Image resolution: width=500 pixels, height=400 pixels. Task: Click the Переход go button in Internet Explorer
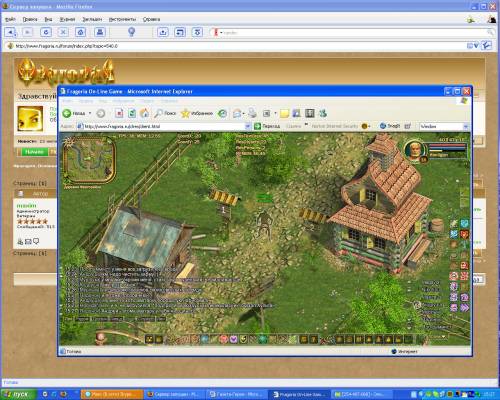pyautogui.click(x=267, y=126)
